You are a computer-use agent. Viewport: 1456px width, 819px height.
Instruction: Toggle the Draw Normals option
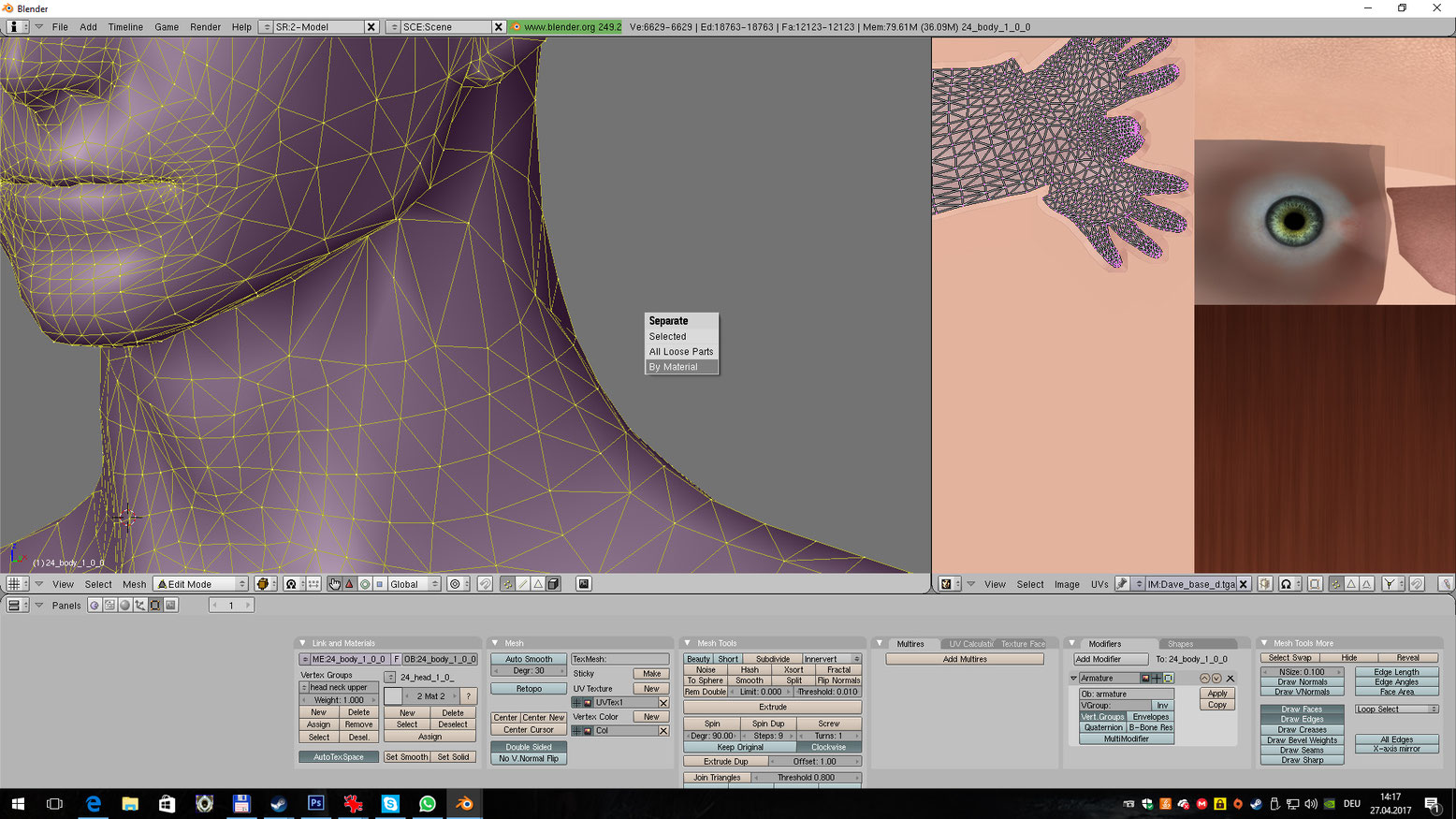(1302, 682)
